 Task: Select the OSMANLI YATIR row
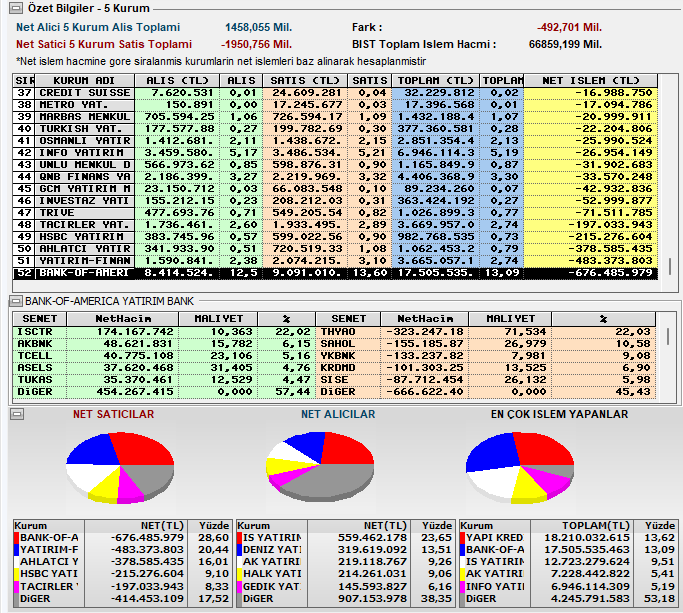pyautogui.click(x=335, y=141)
